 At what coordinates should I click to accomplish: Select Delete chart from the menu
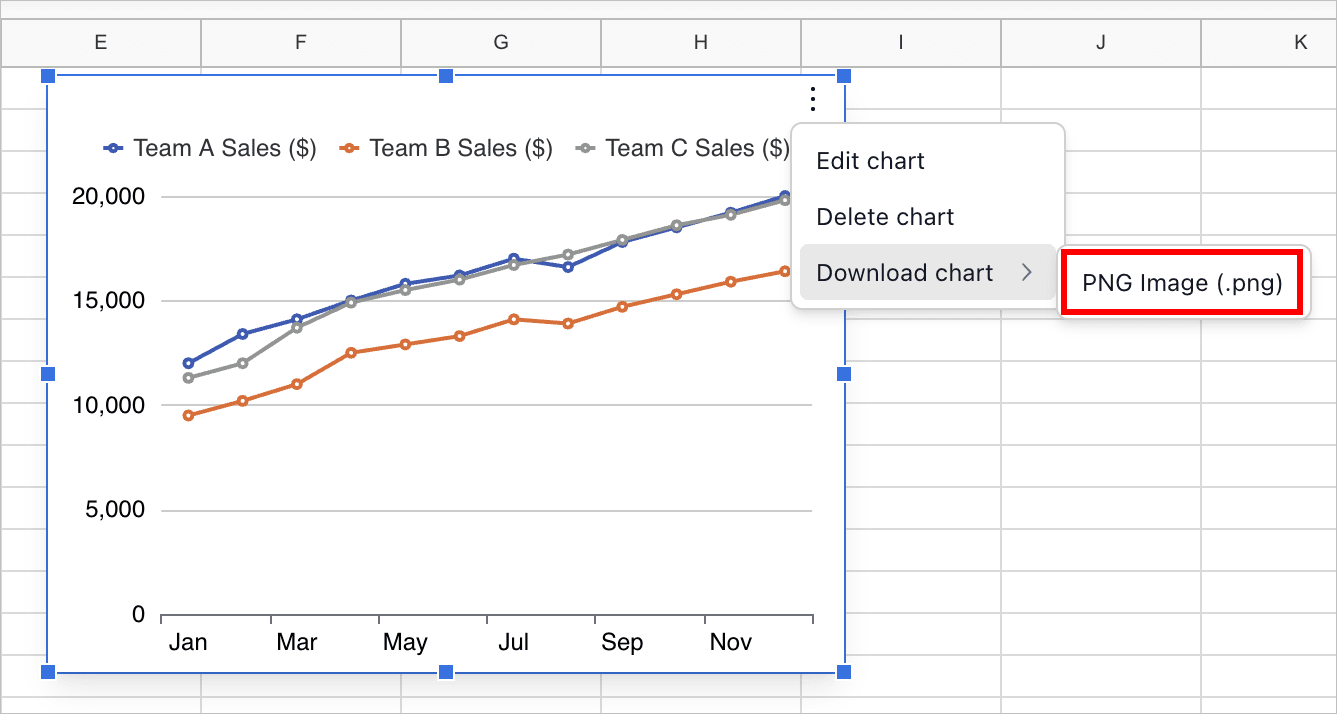pyautogui.click(x=886, y=217)
